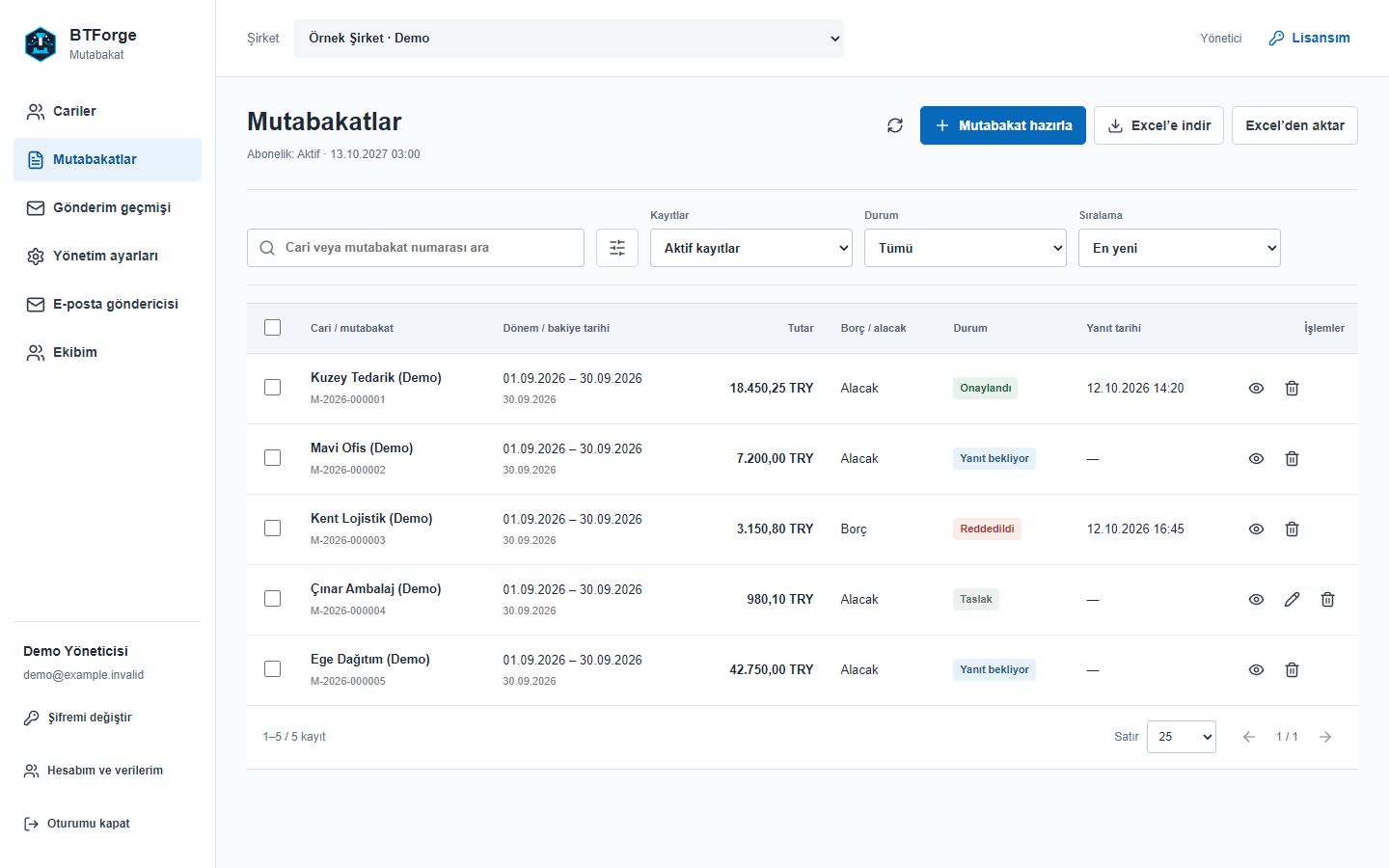Image resolution: width=1389 pixels, height=868 pixels.
Task: Open the Şirket company dropdown
Action: pos(569,39)
